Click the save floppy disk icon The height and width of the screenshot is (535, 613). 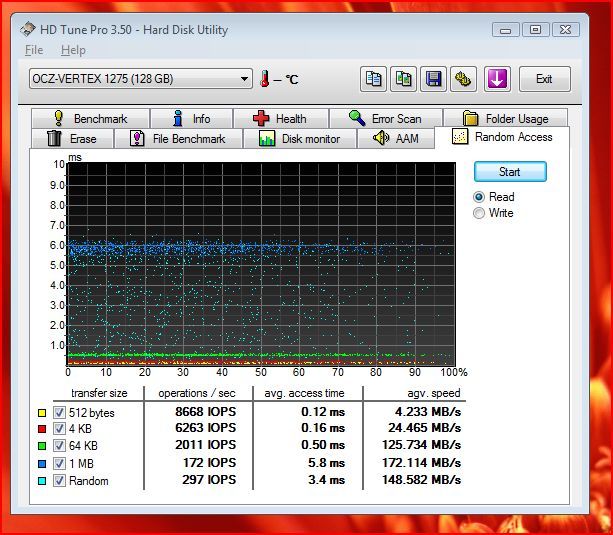point(433,79)
